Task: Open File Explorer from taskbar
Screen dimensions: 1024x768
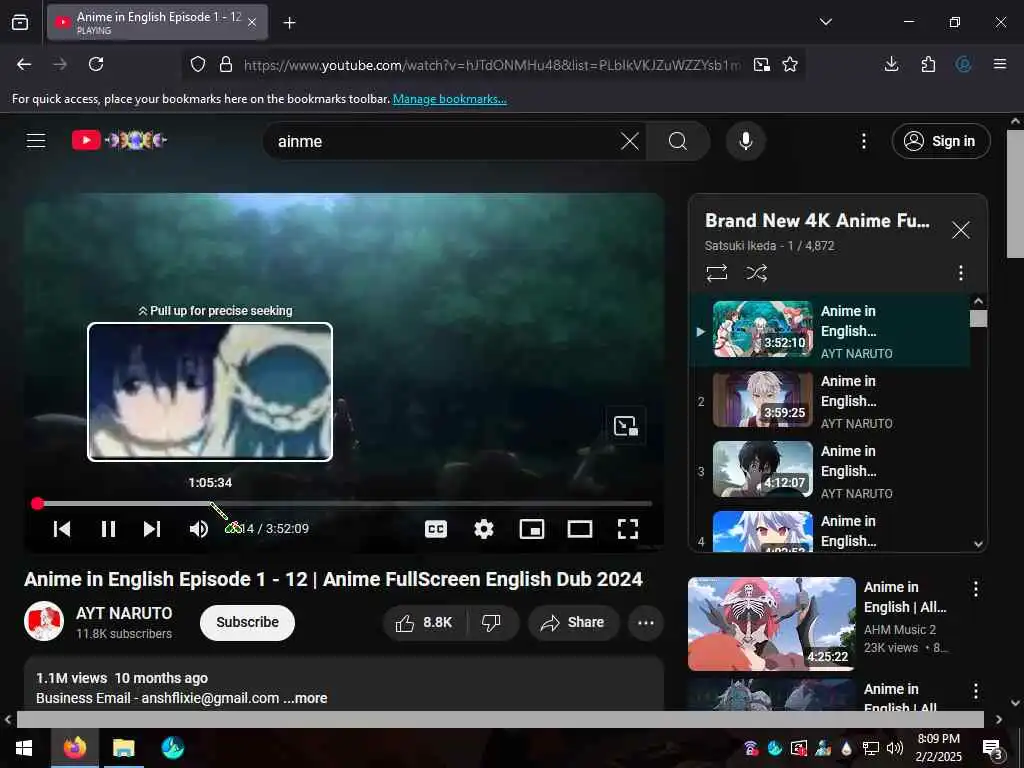Action: pos(123,748)
